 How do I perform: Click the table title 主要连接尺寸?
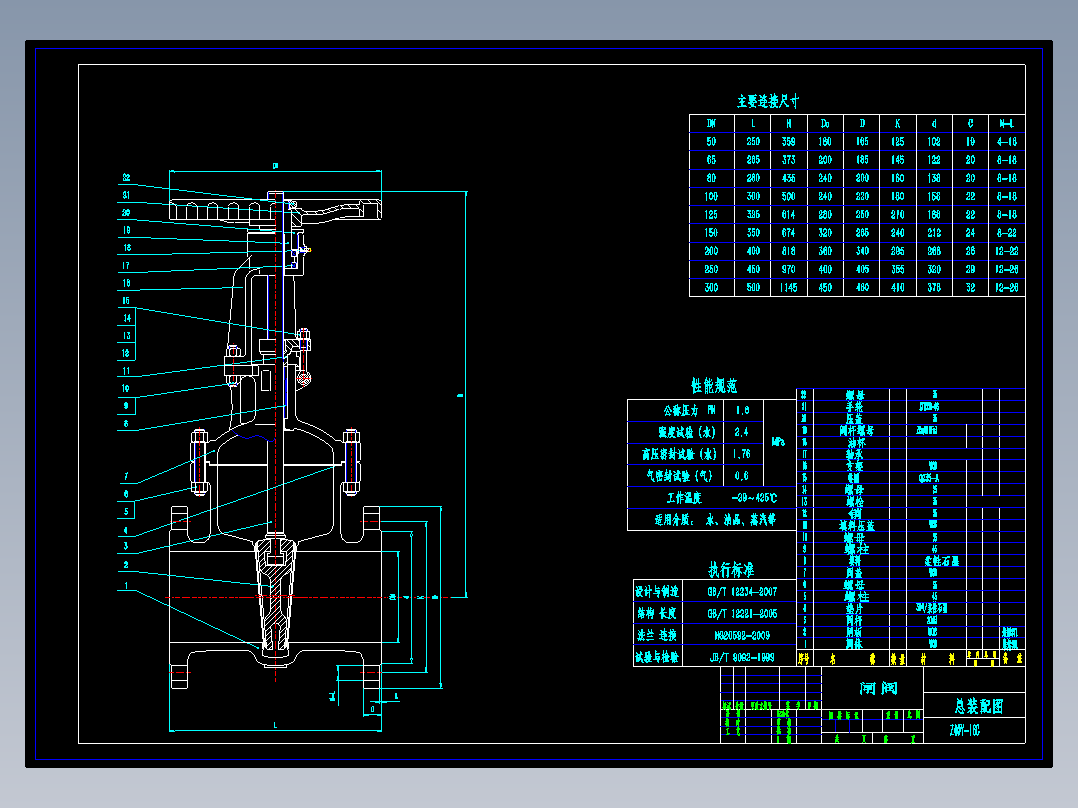(768, 102)
